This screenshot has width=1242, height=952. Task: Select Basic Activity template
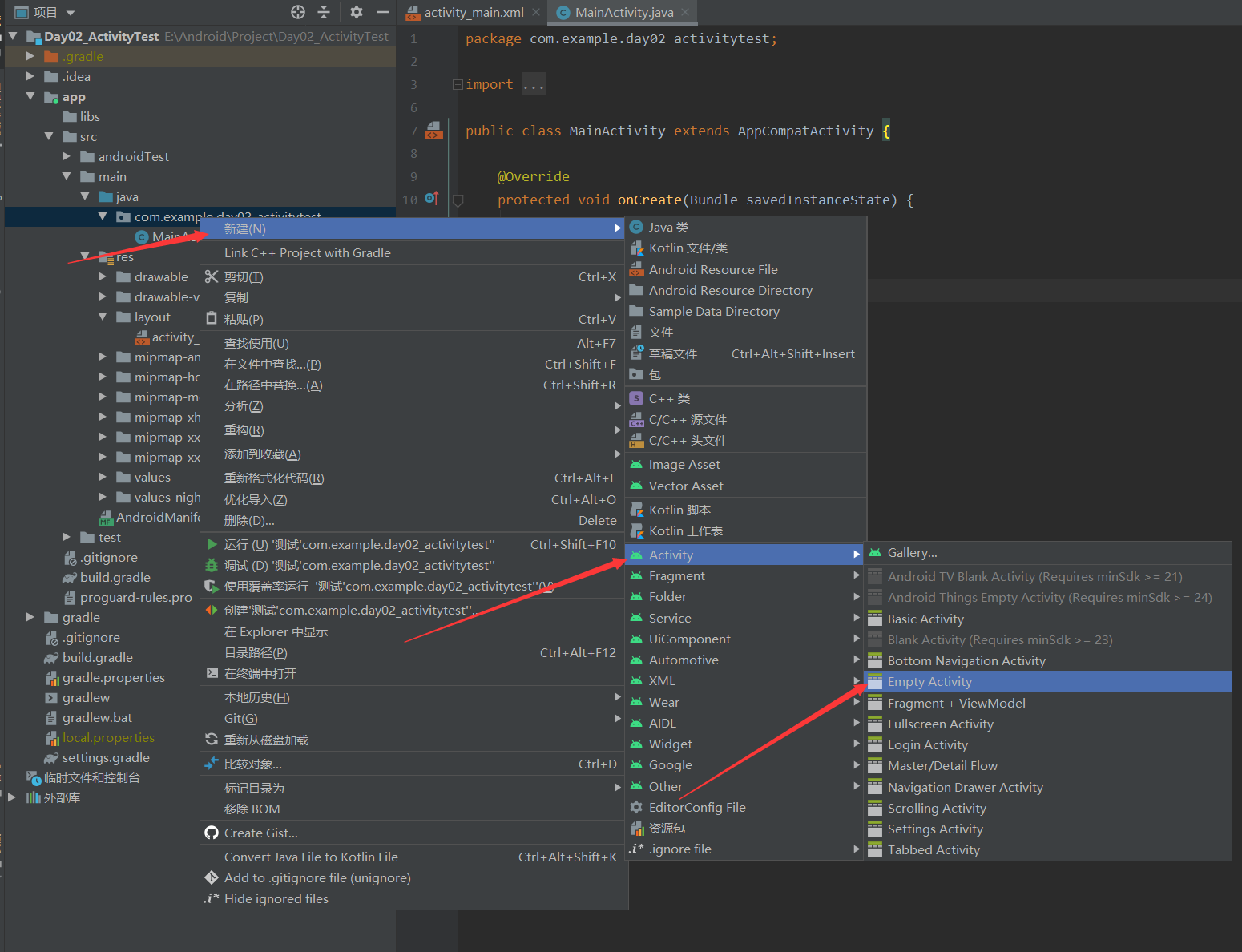(1048, 619)
